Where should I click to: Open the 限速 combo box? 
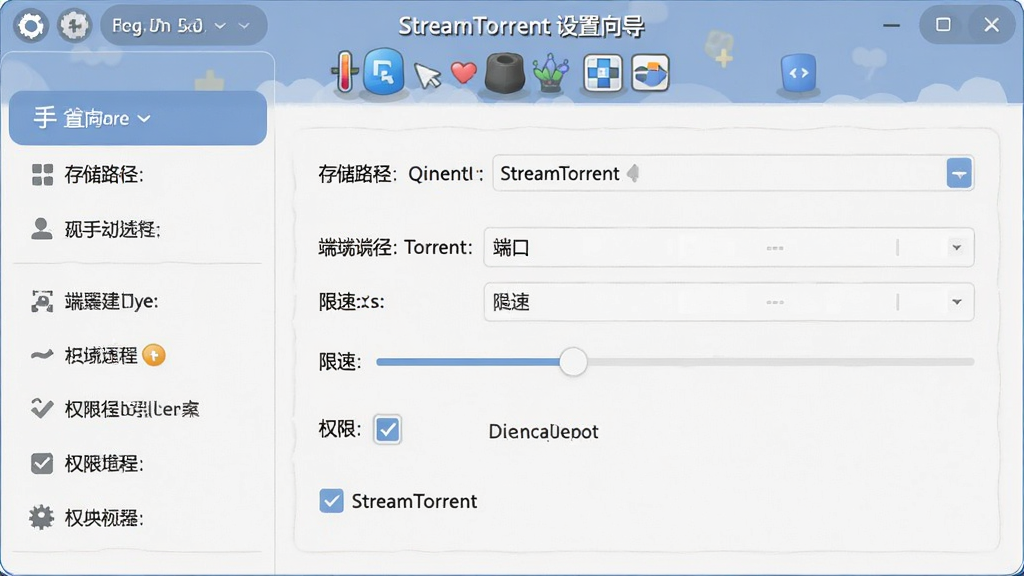click(729, 302)
